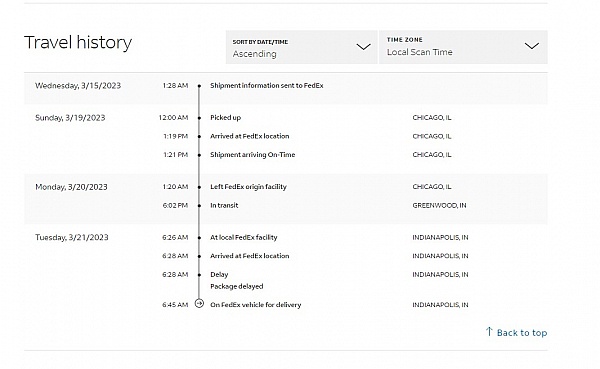Click 'On FedEx vehicle for delivery' entry
The width and height of the screenshot is (600, 369).
coord(256,305)
